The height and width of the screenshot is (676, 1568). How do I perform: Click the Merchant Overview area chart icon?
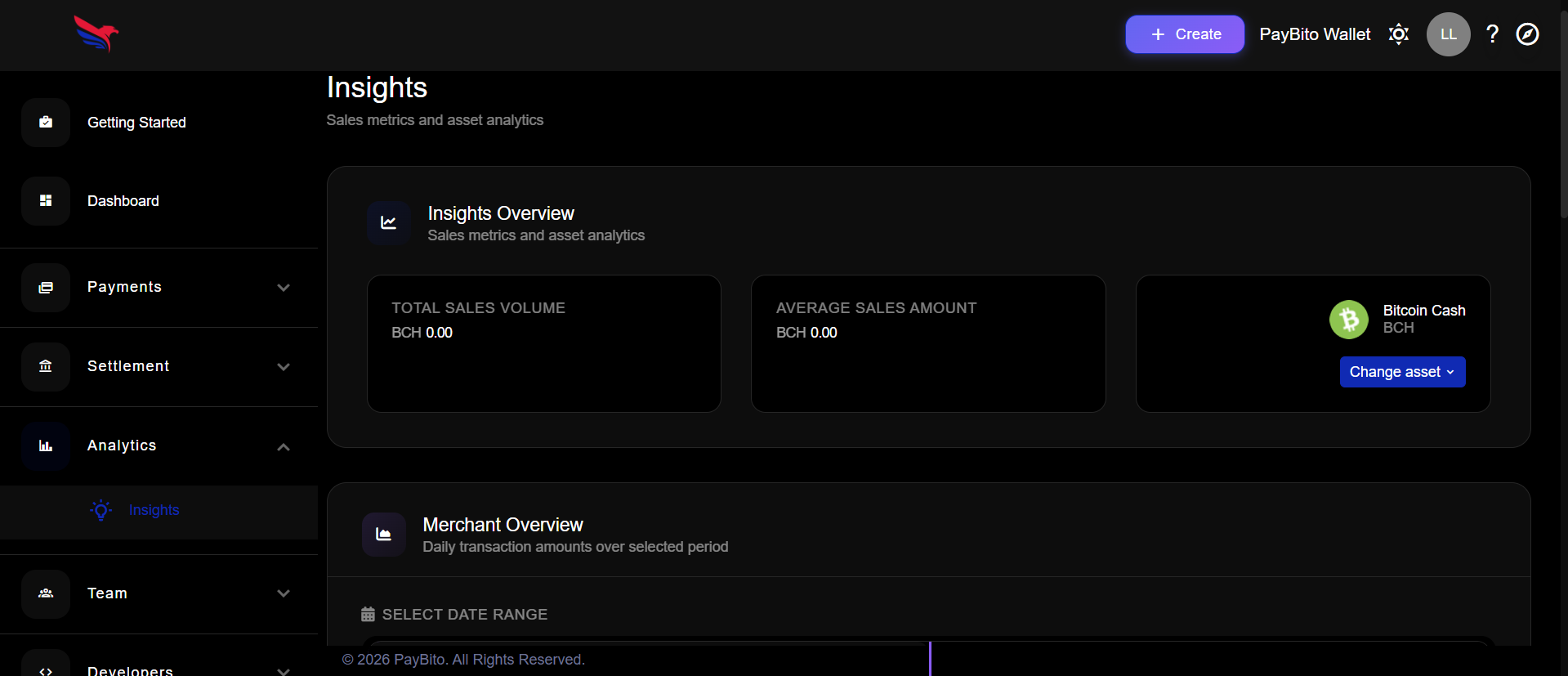pos(383,535)
